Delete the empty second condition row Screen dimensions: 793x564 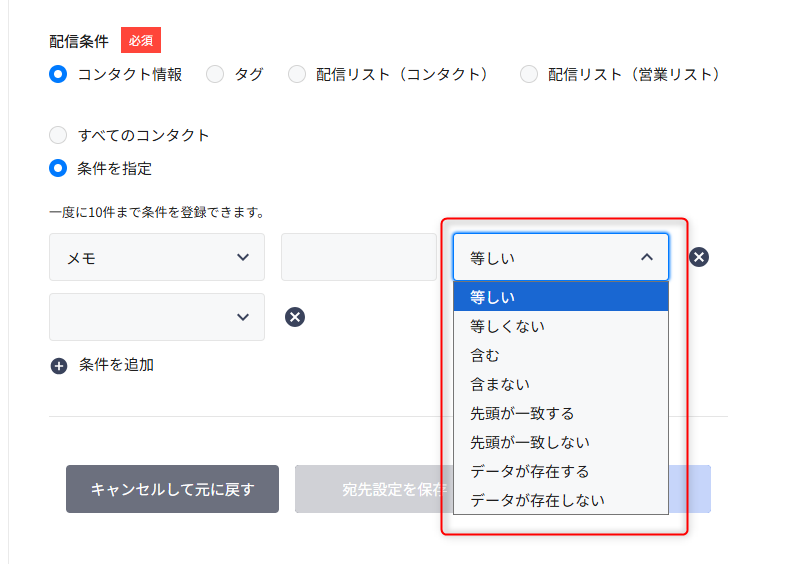pyautogui.click(x=295, y=317)
